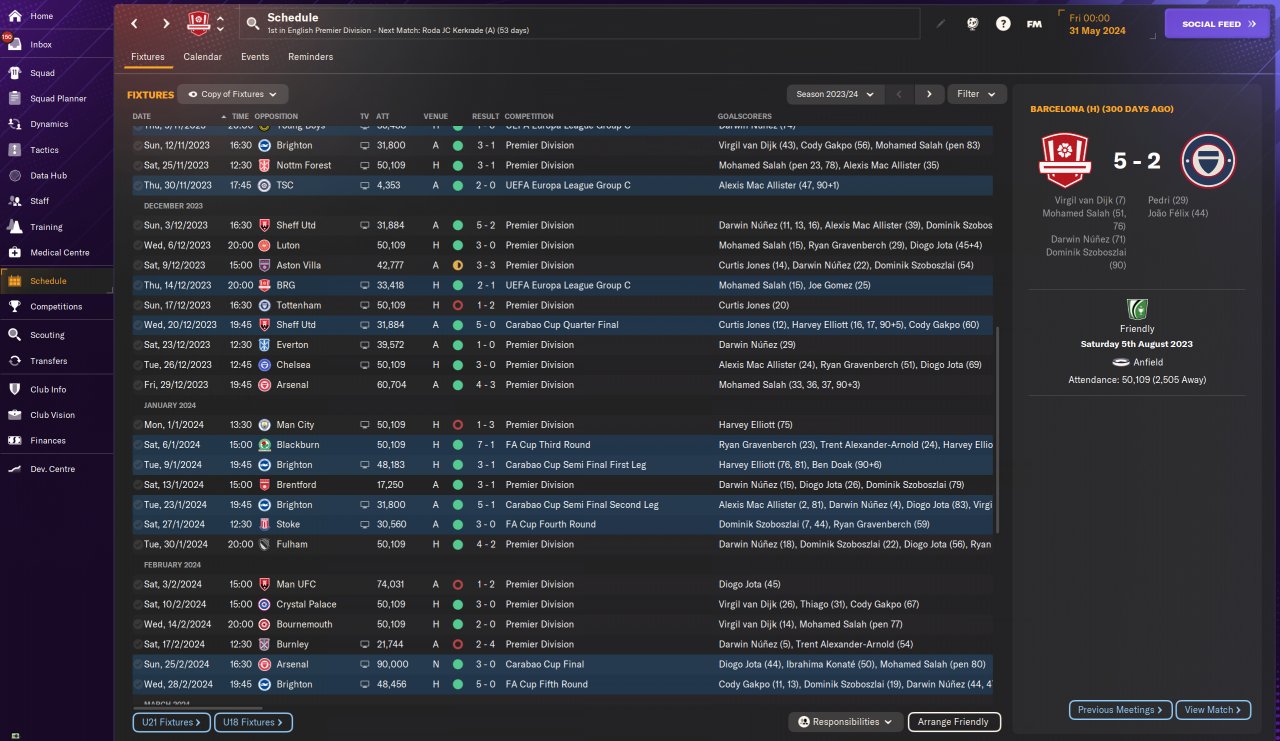This screenshot has width=1280, height=741.
Task: Click the Arrange Friendly button
Action: [x=954, y=722]
